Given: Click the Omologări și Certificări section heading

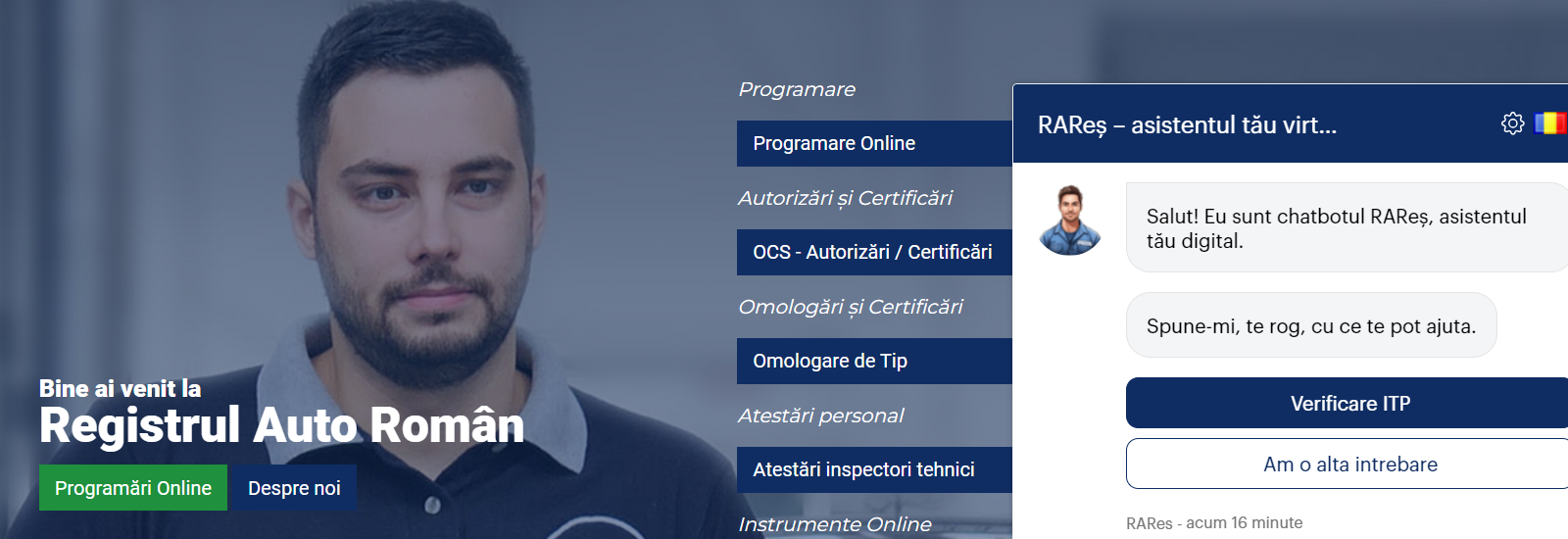Looking at the screenshot, I should (x=850, y=308).
